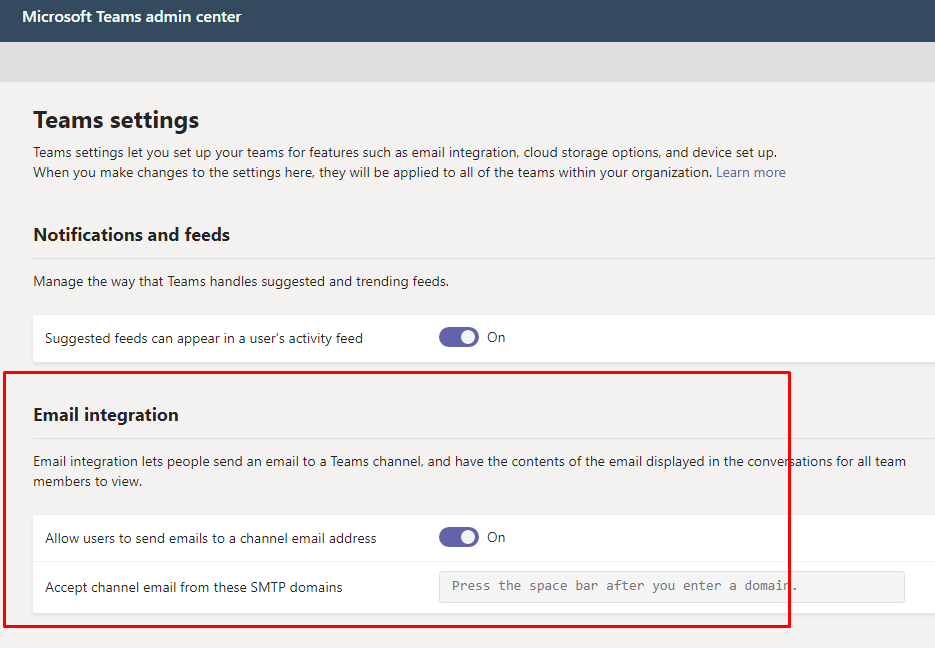Open the Learn more link
Viewport: 935px width, 648px height.
[751, 172]
